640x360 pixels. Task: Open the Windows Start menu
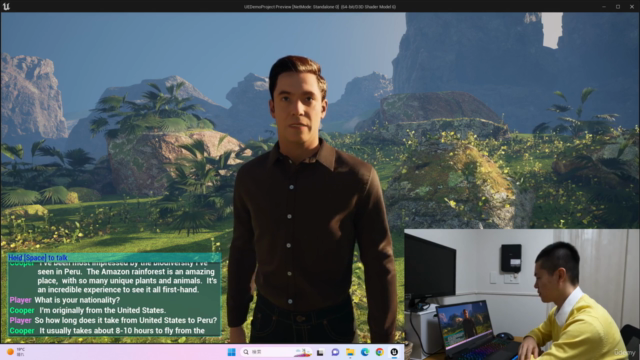(x=231, y=352)
